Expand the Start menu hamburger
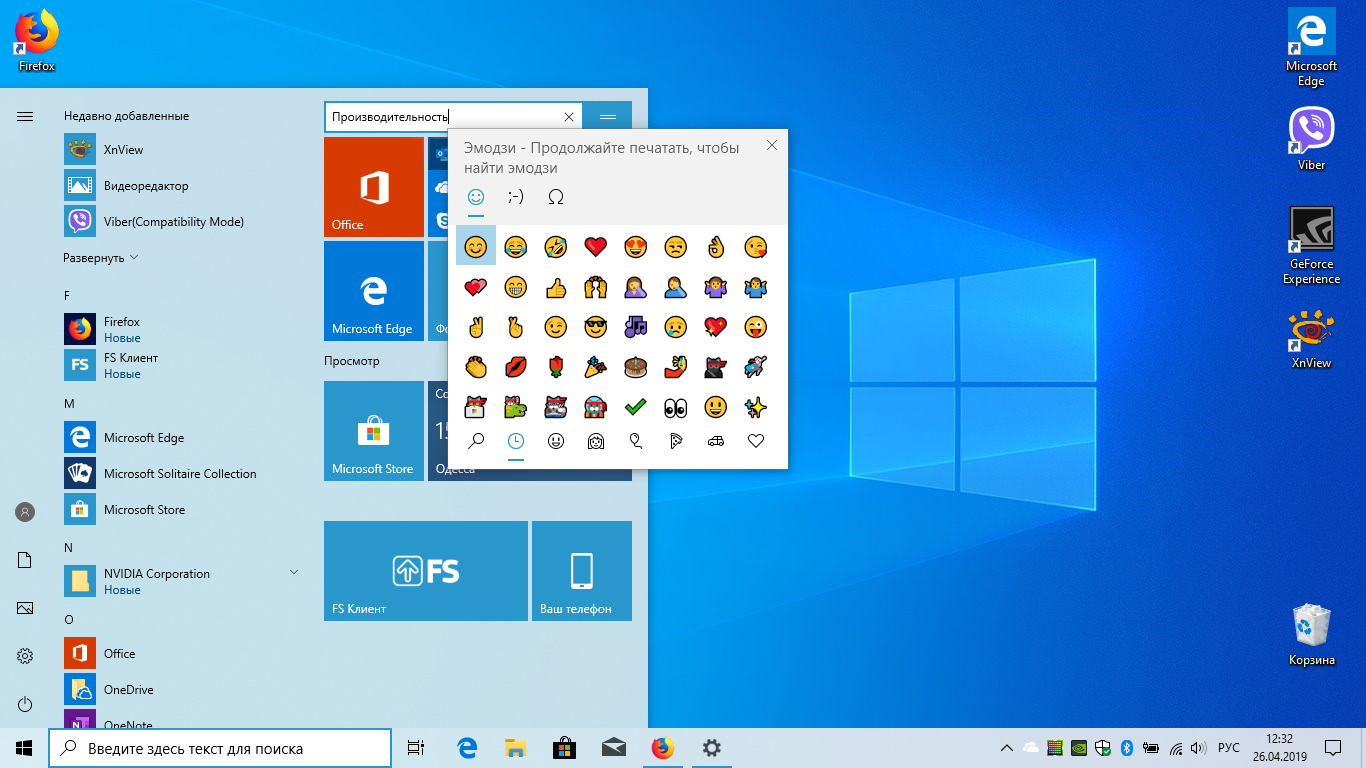1366x768 pixels. (25, 117)
